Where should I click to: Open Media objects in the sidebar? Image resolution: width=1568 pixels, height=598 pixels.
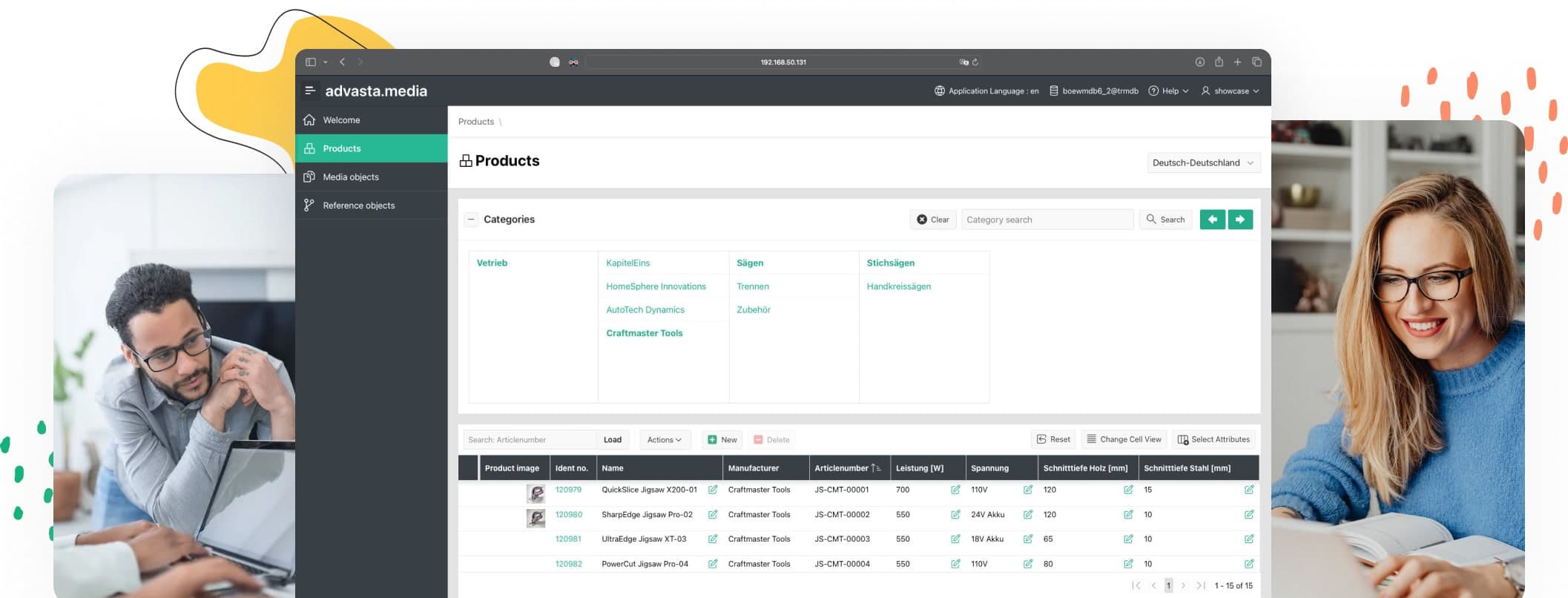tap(372, 177)
